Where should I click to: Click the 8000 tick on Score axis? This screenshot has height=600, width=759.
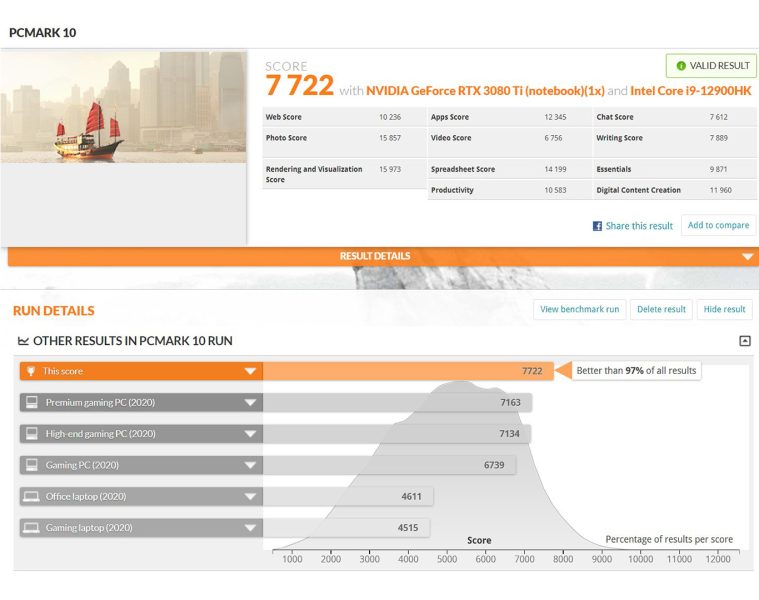(563, 559)
